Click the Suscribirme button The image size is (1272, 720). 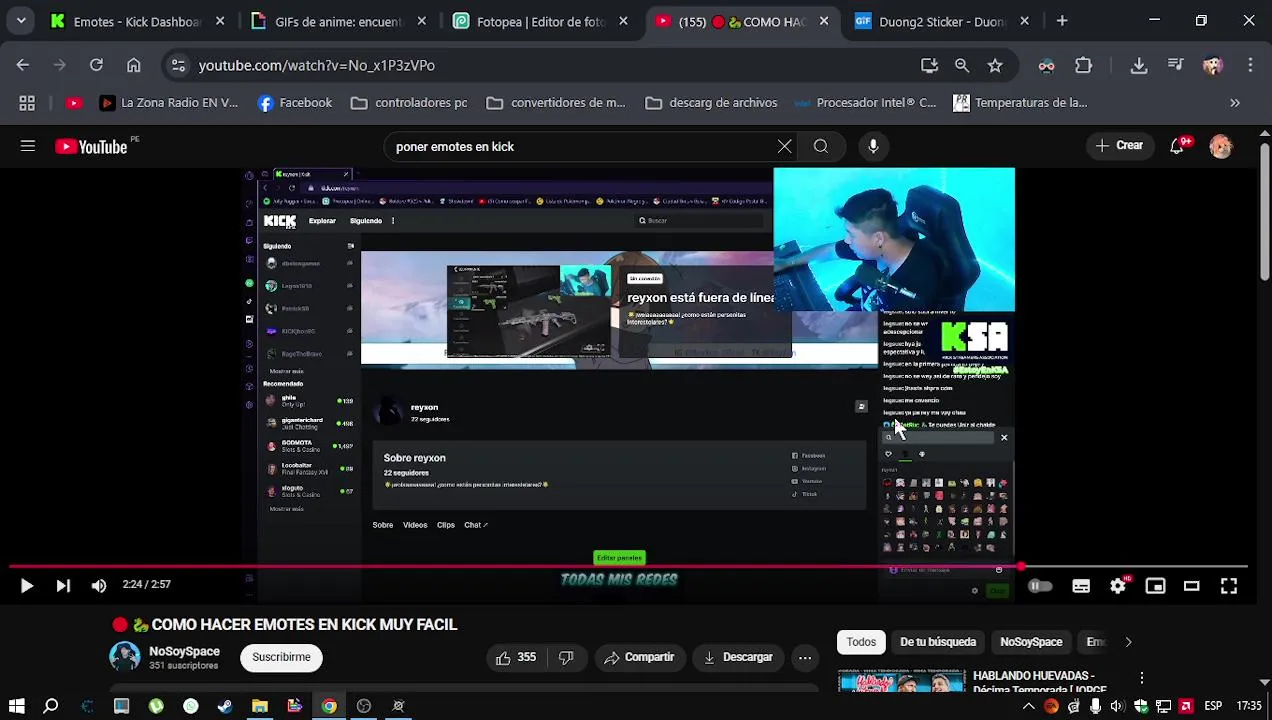(x=281, y=657)
